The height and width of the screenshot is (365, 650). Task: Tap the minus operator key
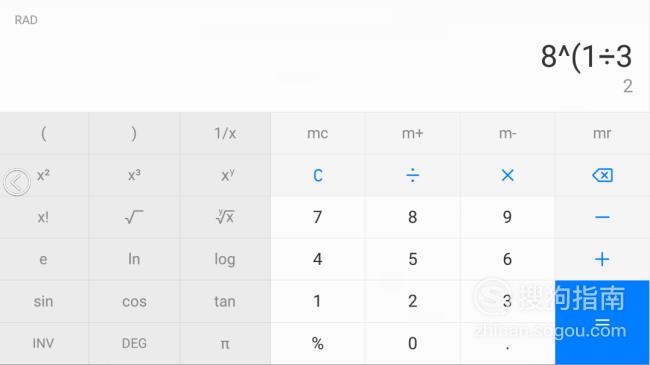pyautogui.click(x=602, y=217)
